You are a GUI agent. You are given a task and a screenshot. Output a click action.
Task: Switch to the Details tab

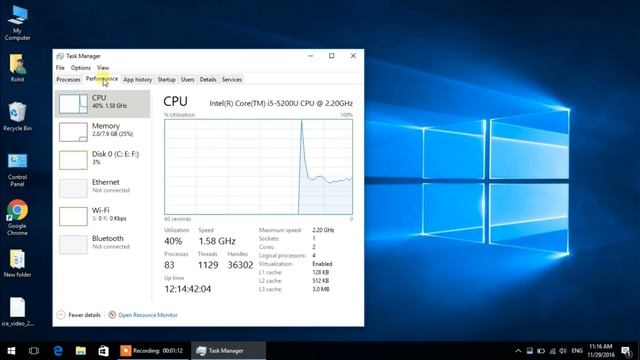[208, 80]
